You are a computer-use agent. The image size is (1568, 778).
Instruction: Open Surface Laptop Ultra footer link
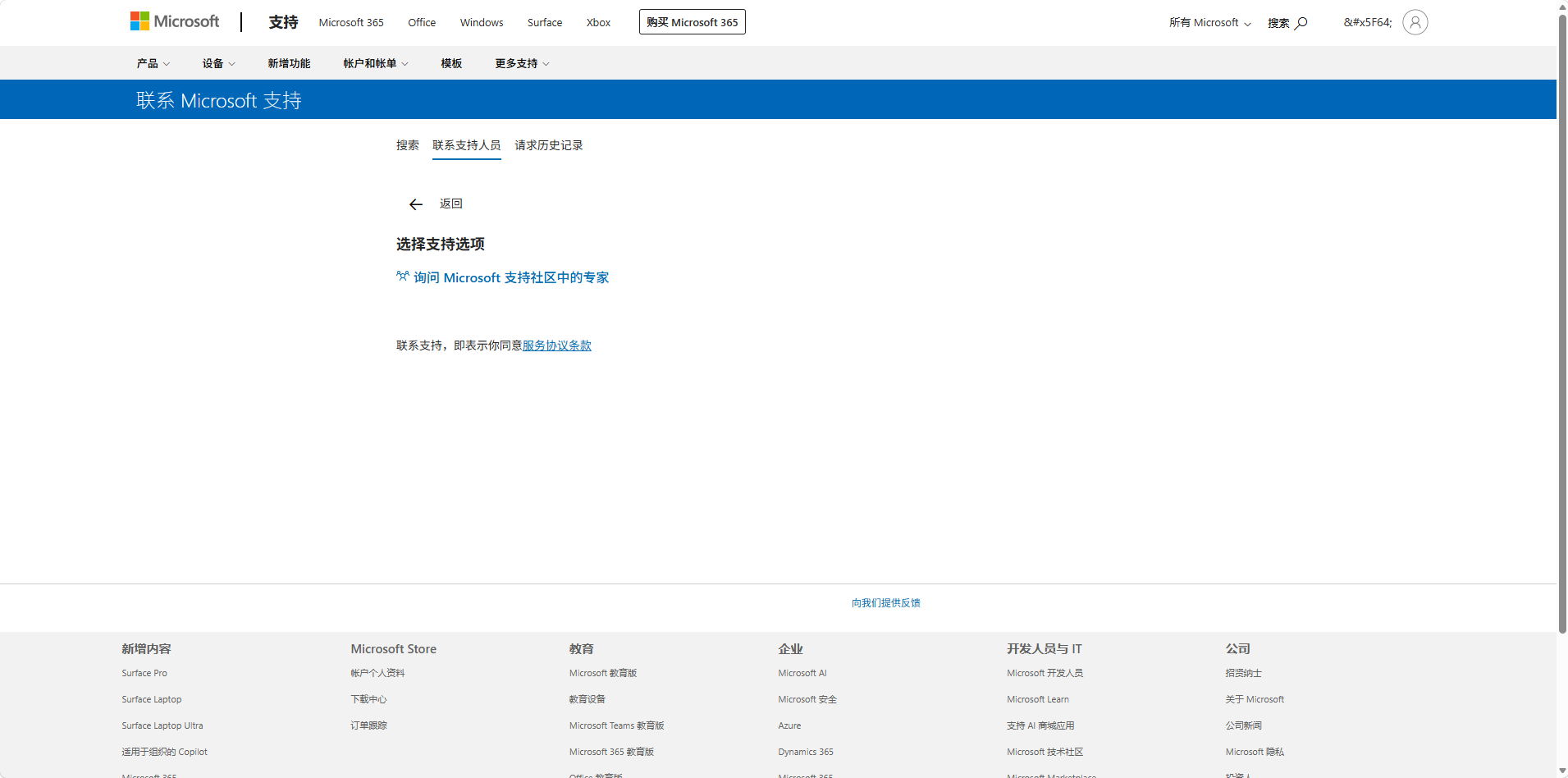click(x=162, y=725)
